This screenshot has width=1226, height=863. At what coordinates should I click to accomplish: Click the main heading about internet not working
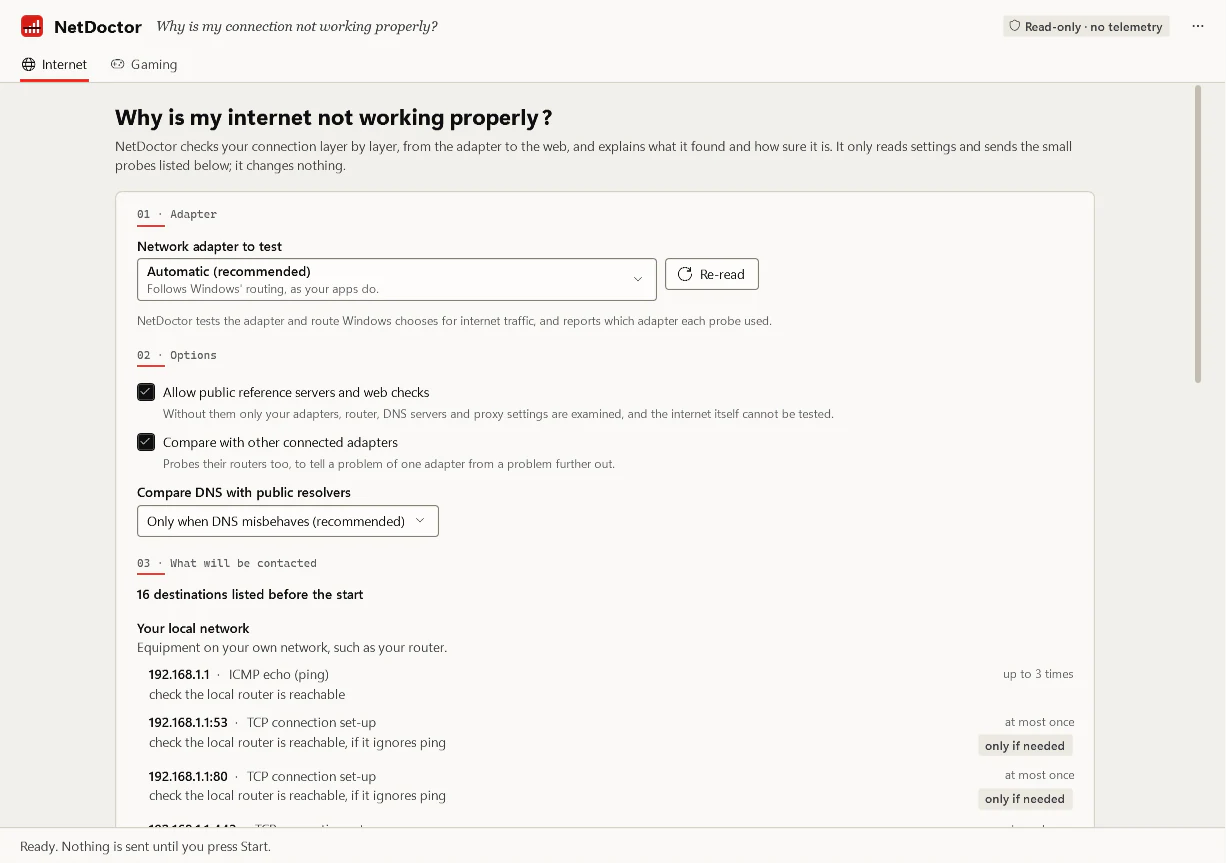334,117
